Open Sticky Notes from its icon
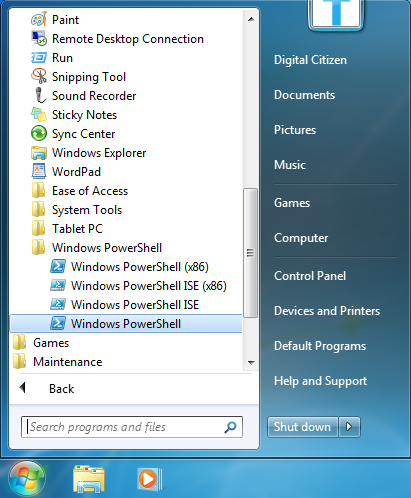The width and height of the screenshot is (411, 498). (39, 115)
